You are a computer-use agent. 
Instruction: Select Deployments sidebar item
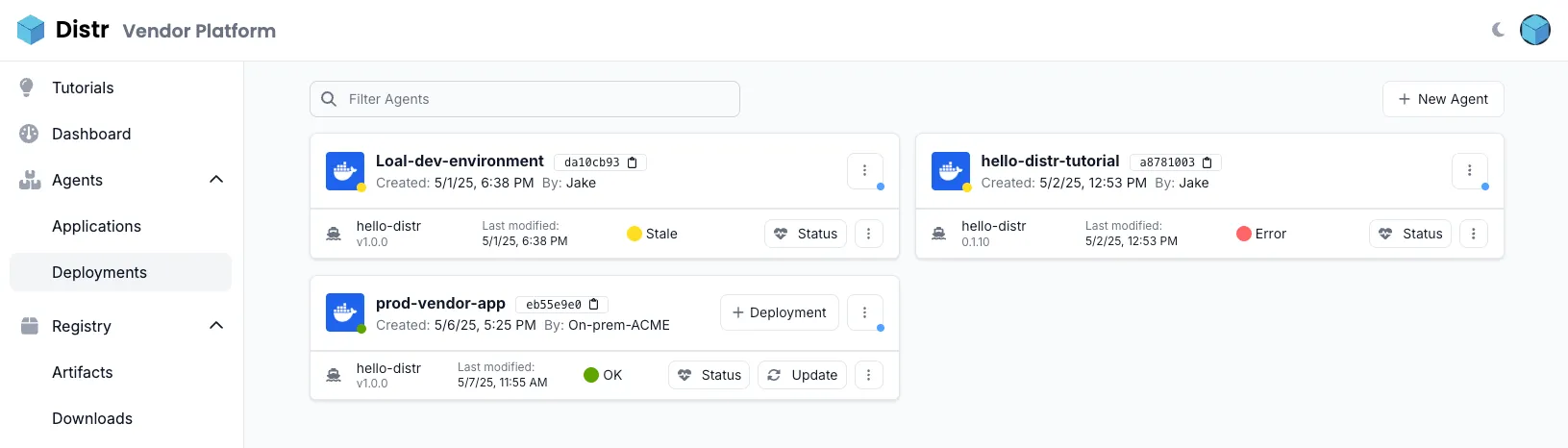click(x=120, y=272)
